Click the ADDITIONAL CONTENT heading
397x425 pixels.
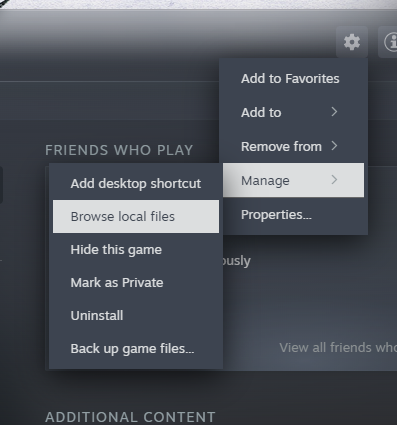pyautogui.click(x=130, y=417)
